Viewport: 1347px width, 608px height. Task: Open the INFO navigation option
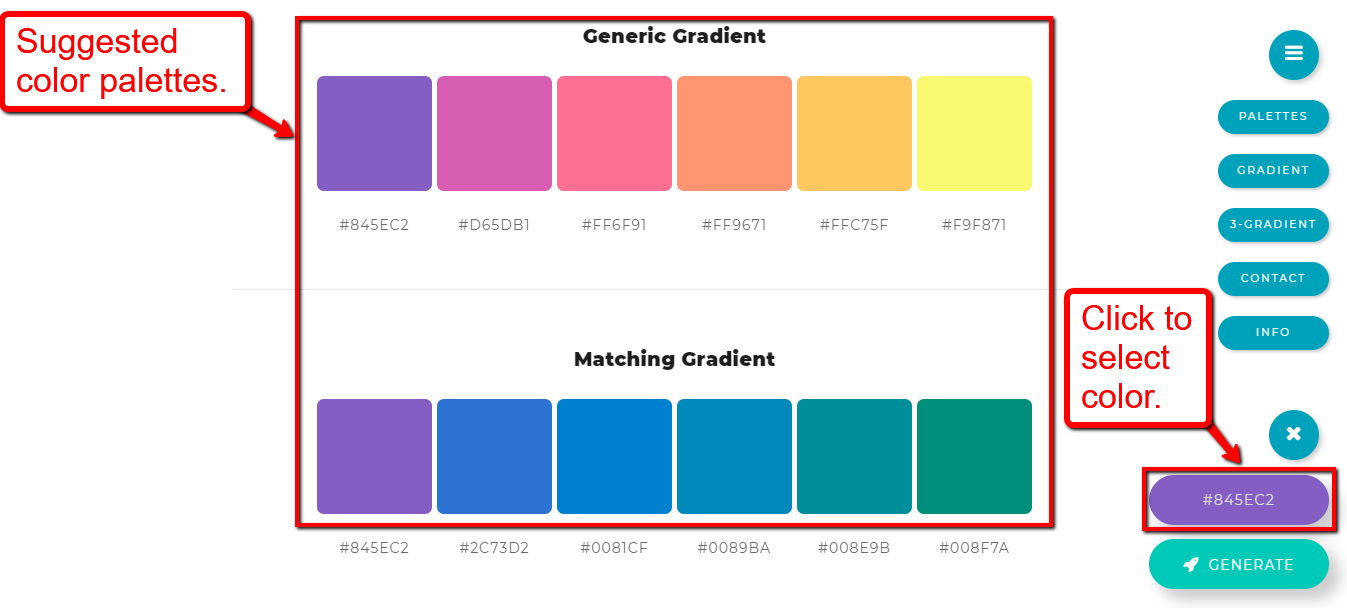click(1273, 333)
